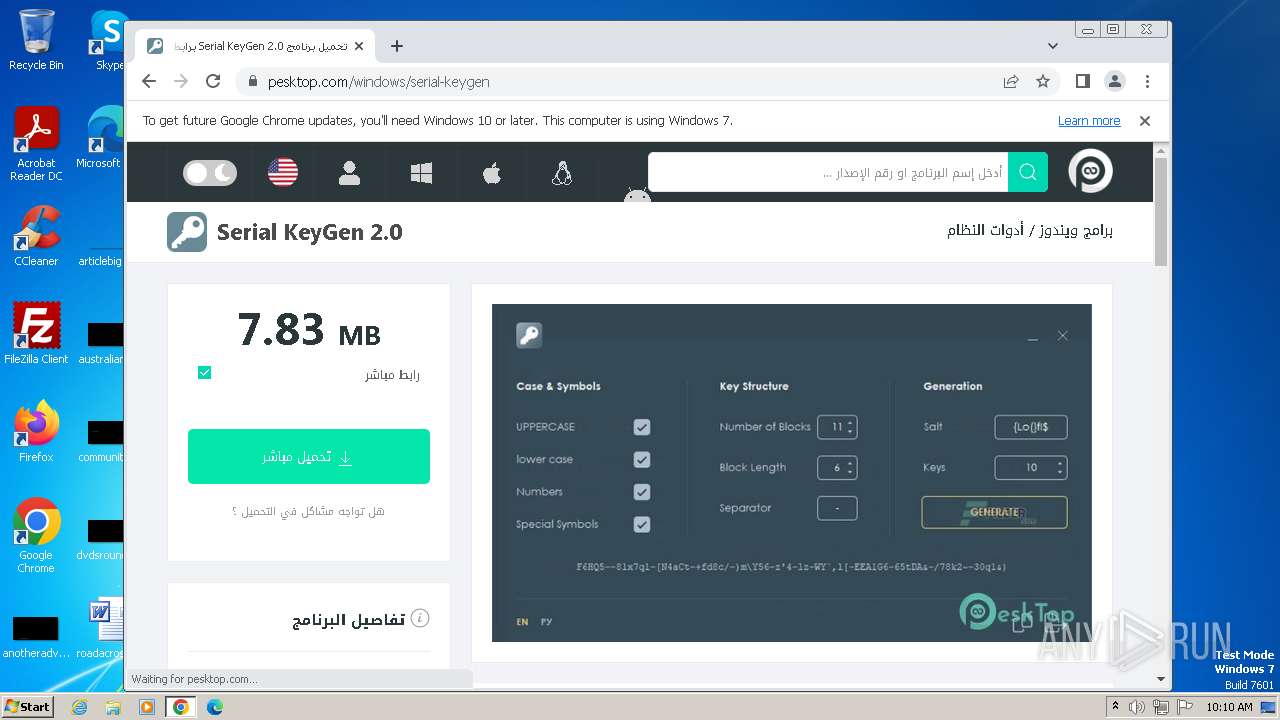This screenshot has height=720, width=1280.
Task: Open Windows Media Player from taskbar
Action: click(147, 707)
